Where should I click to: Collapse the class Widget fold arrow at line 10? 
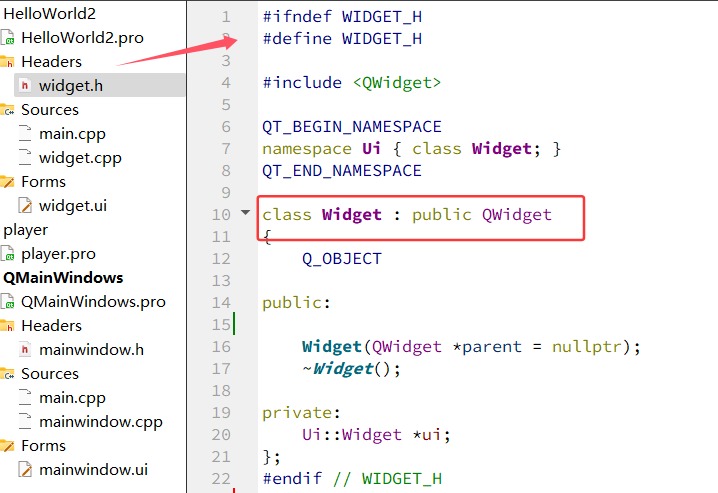(x=245, y=212)
